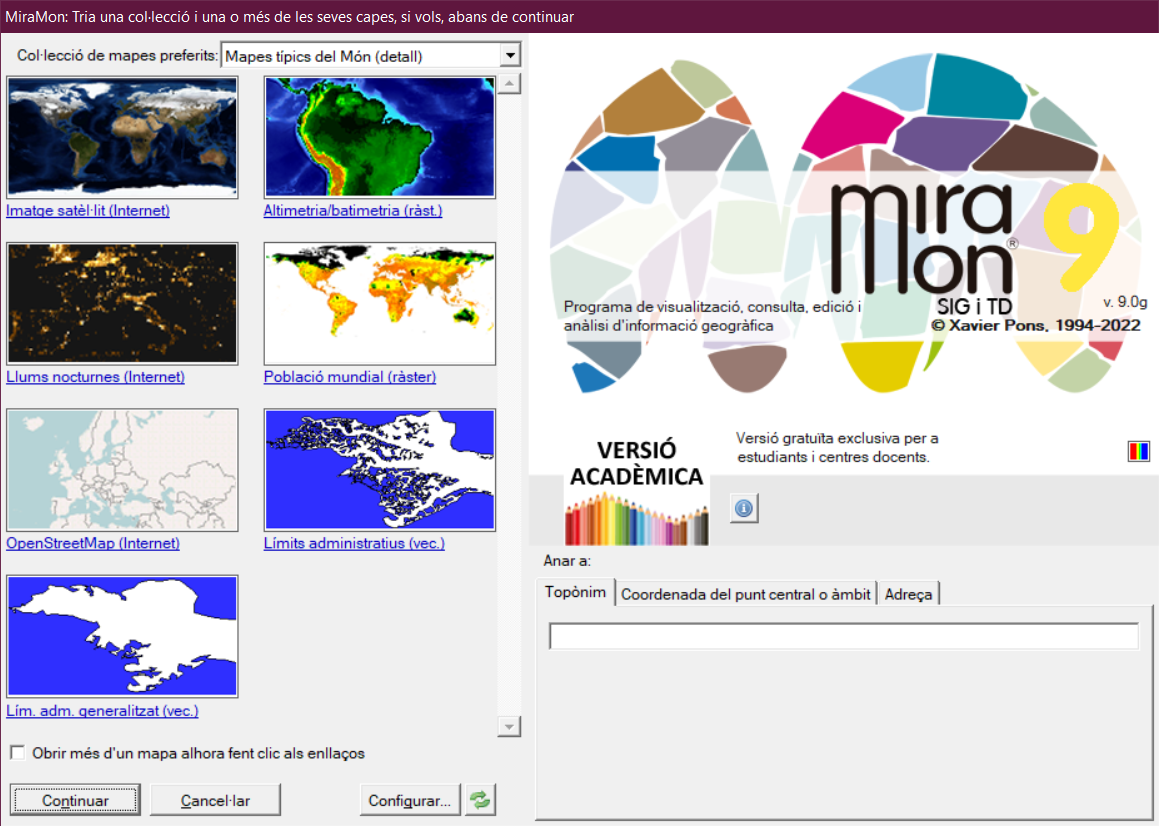Click the Continuar button
This screenshot has height=826, width=1159.
[x=75, y=800]
